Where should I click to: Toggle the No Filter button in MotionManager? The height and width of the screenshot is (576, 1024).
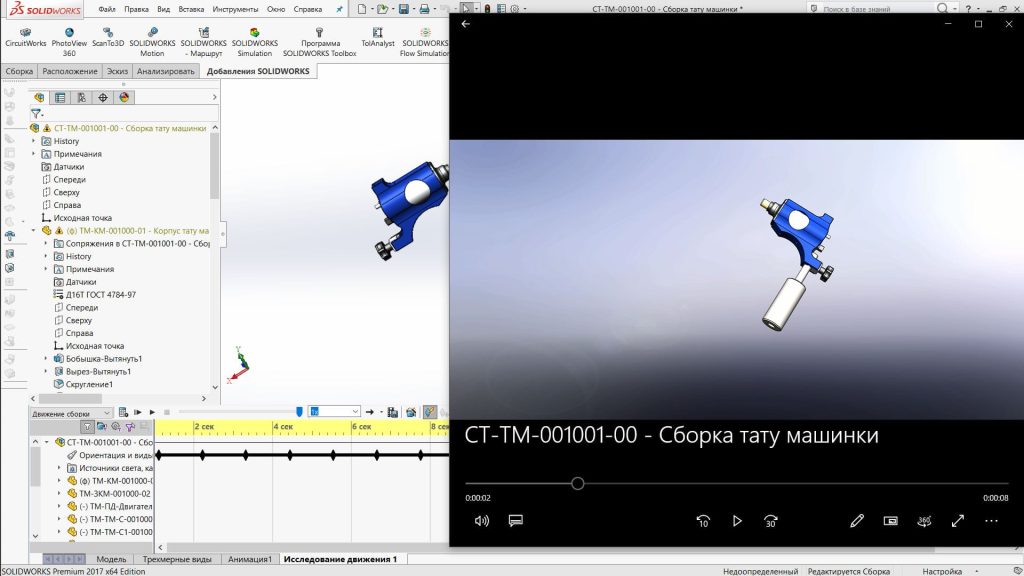tap(87, 426)
